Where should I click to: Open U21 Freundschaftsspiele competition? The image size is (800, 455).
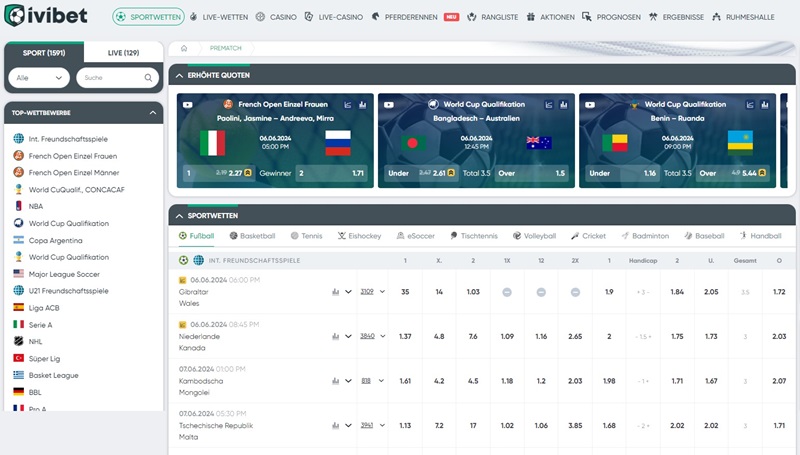click(68, 291)
